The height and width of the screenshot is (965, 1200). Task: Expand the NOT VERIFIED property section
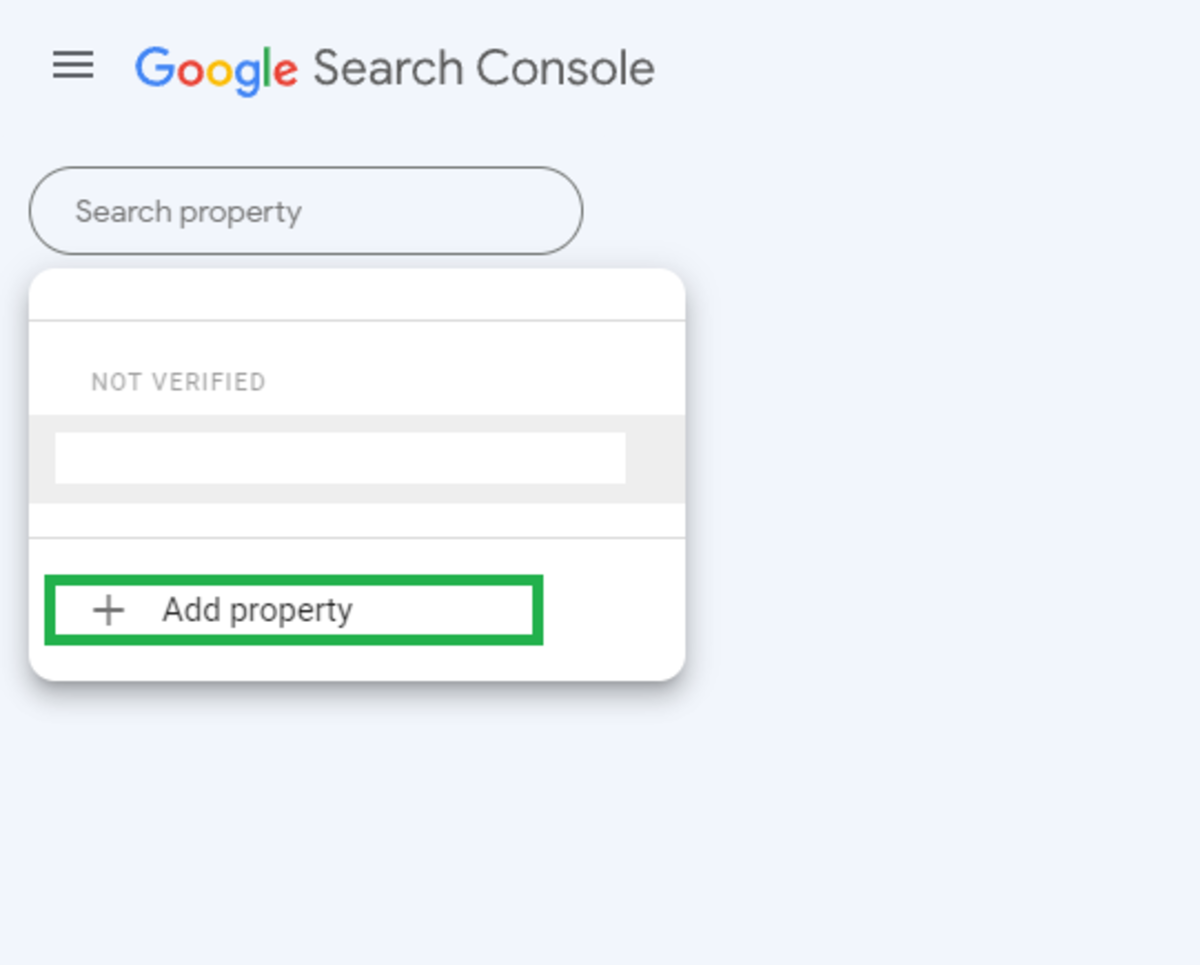178,381
